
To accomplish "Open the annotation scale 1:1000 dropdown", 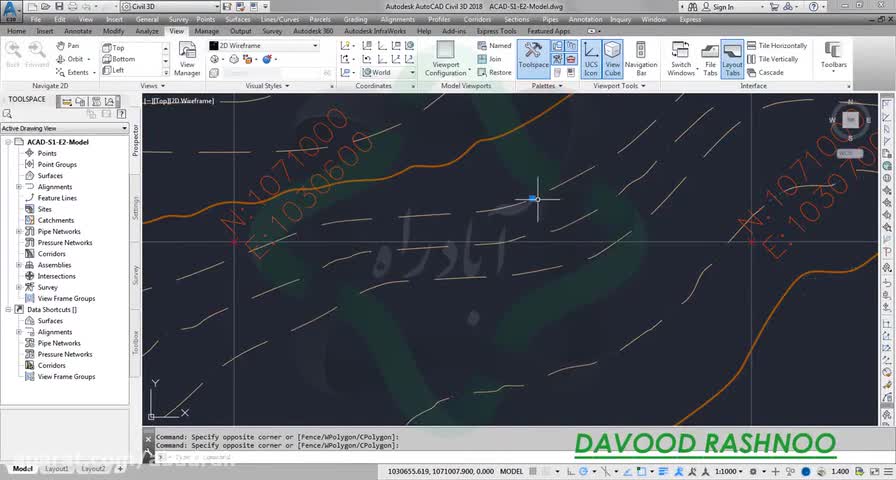I will click(728, 471).
